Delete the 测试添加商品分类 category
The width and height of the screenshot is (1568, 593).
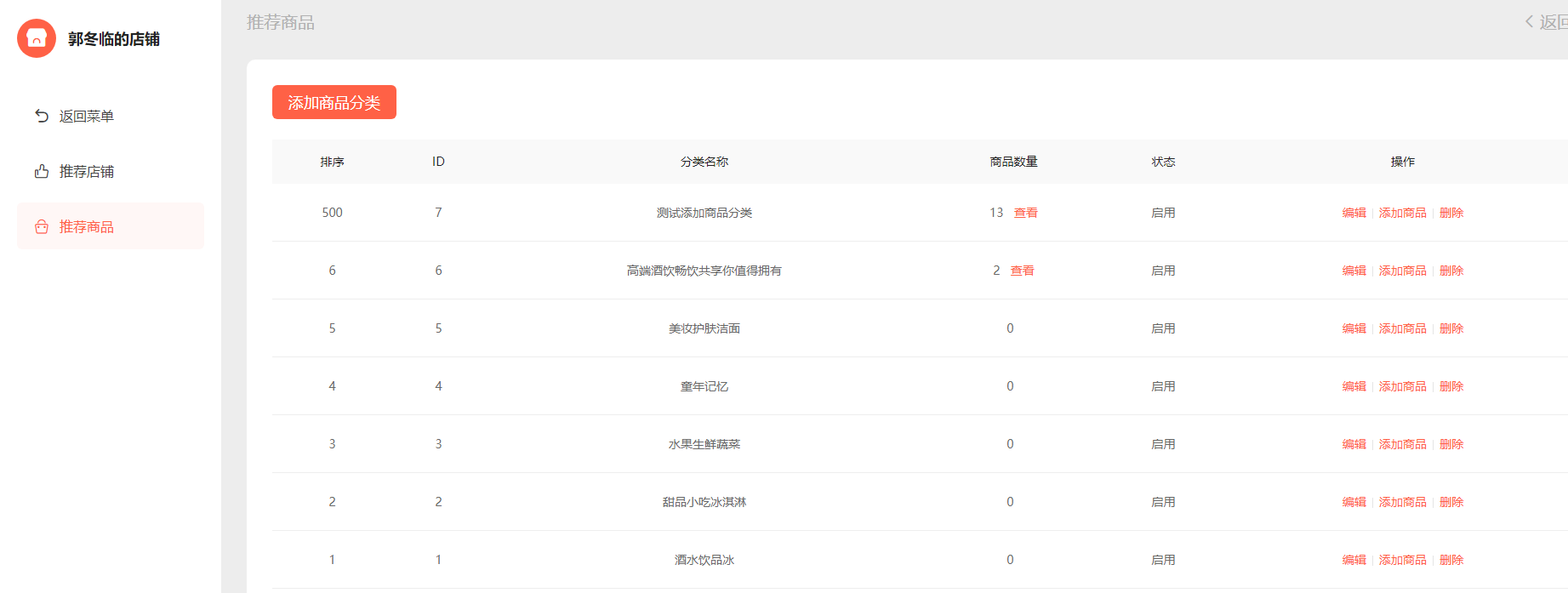1451,213
